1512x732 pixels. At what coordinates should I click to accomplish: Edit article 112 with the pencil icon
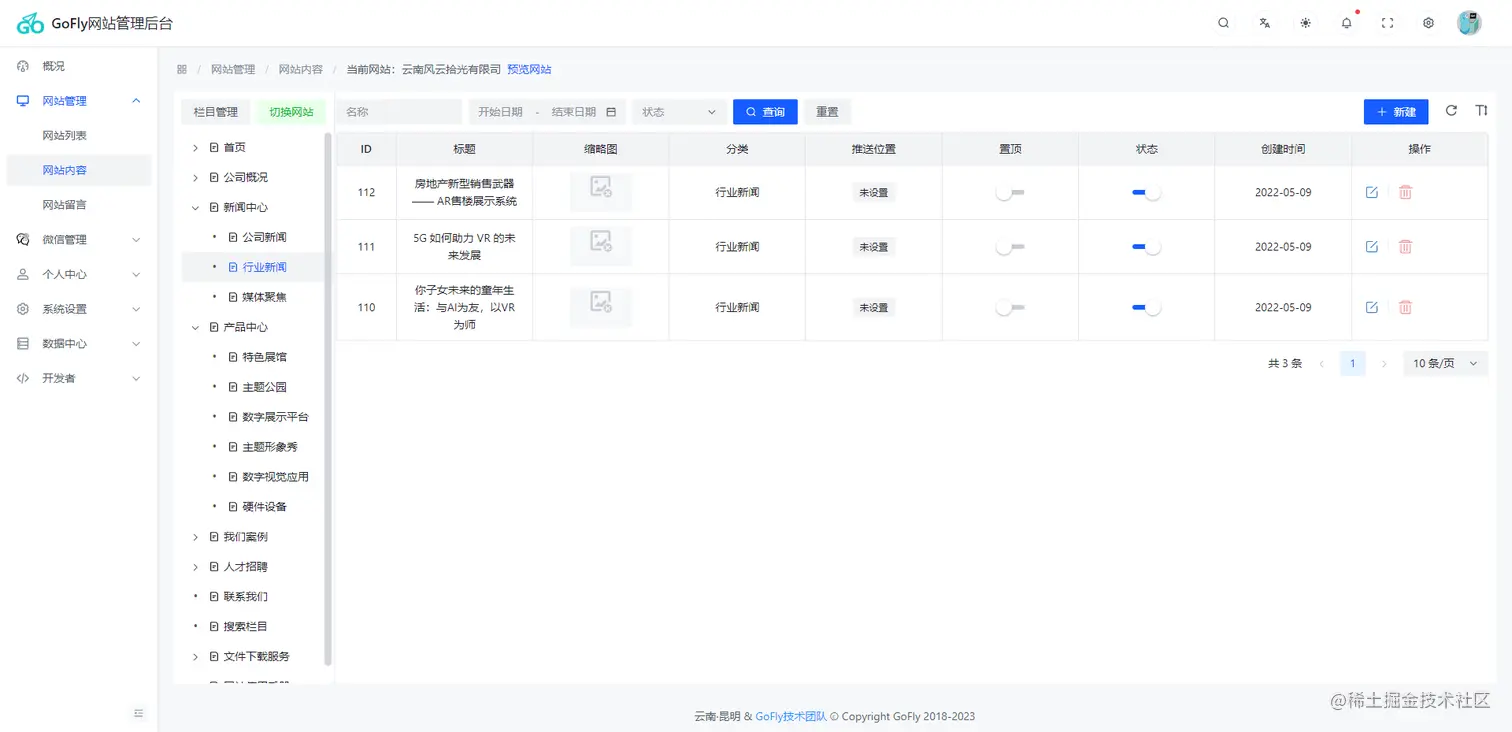point(1372,192)
